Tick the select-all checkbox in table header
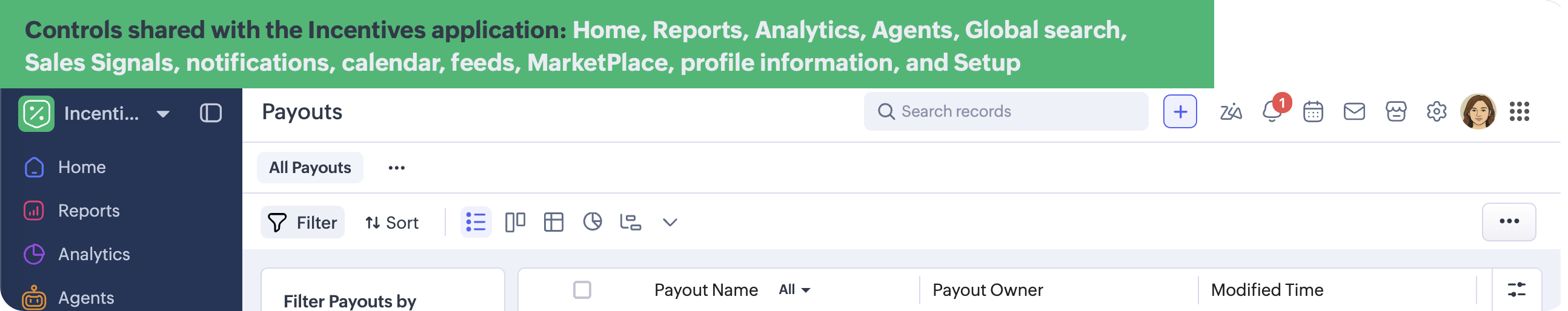 [x=582, y=290]
